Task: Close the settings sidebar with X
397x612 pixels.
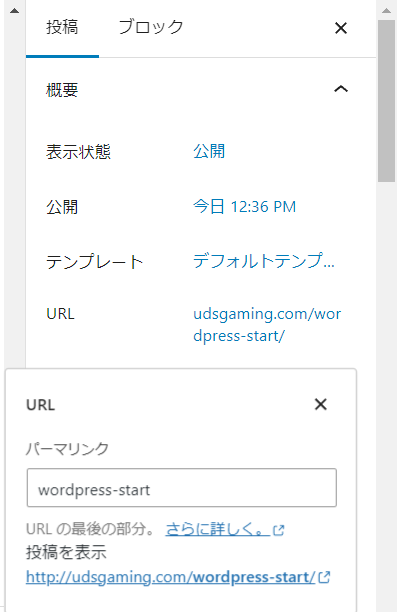Action: (341, 28)
